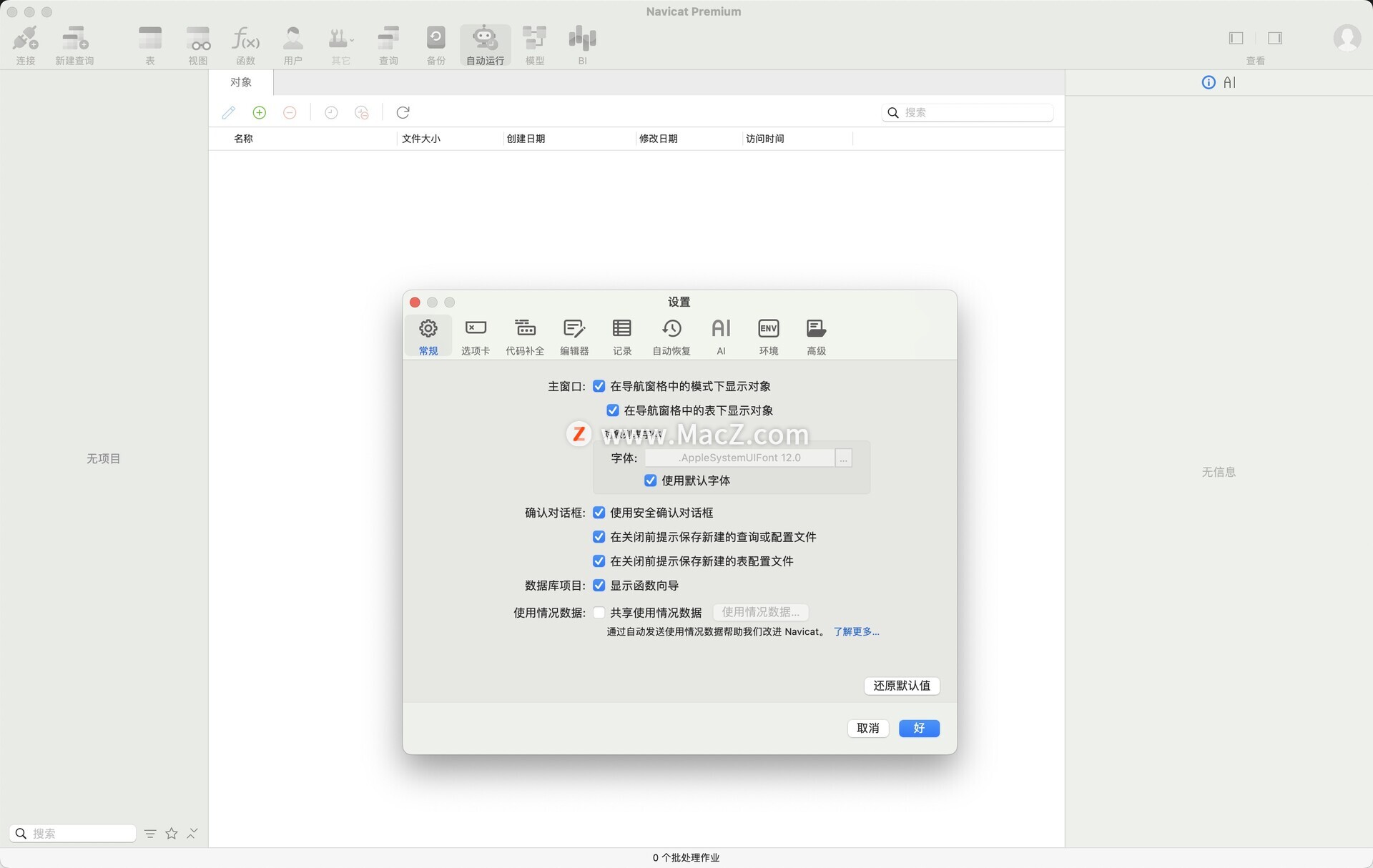1373x868 pixels.
Task: Open the BI chart icon
Action: 582,45
